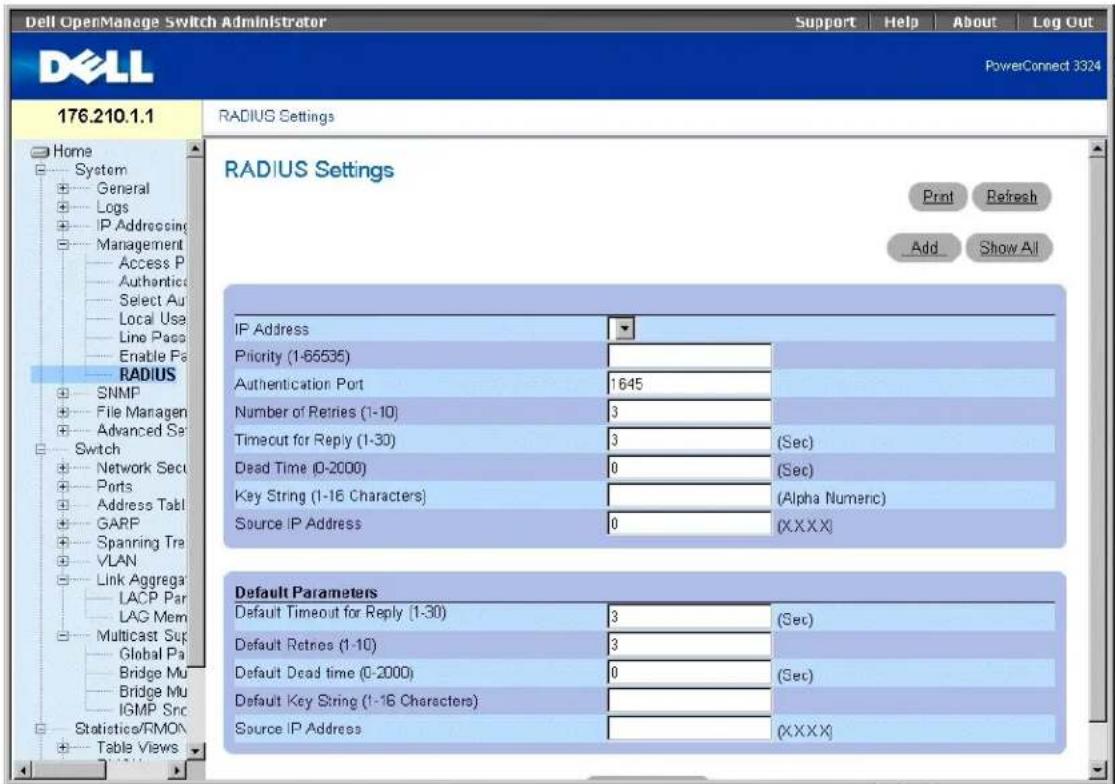The width and height of the screenshot is (1115, 784).
Task: Open Table Views tree item
Action: coord(137,747)
